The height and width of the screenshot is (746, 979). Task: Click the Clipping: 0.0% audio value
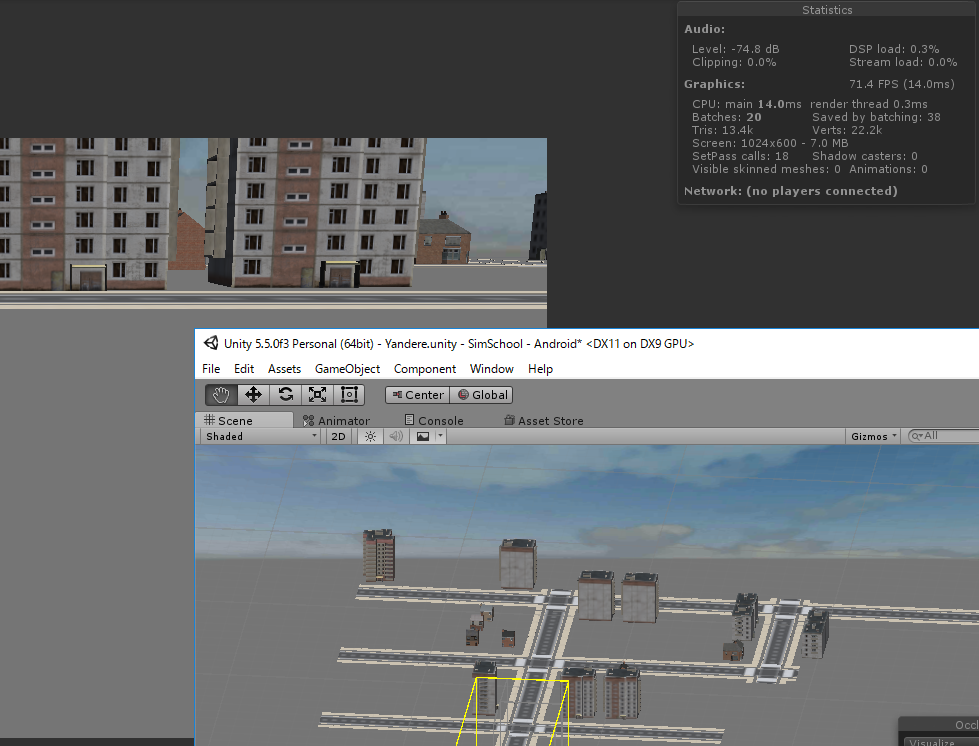[734, 62]
